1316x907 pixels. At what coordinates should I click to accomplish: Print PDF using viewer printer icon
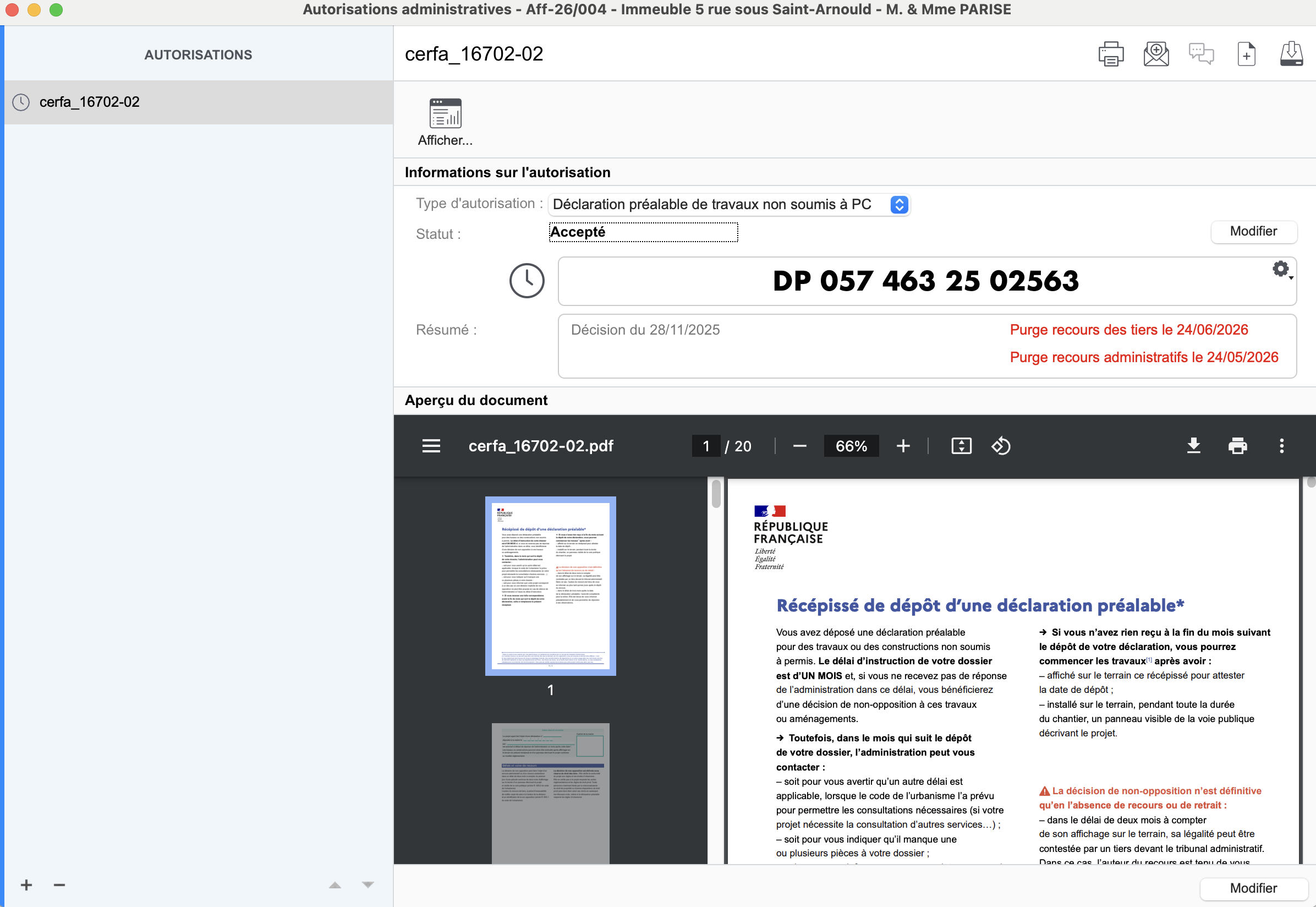[1238, 446]
